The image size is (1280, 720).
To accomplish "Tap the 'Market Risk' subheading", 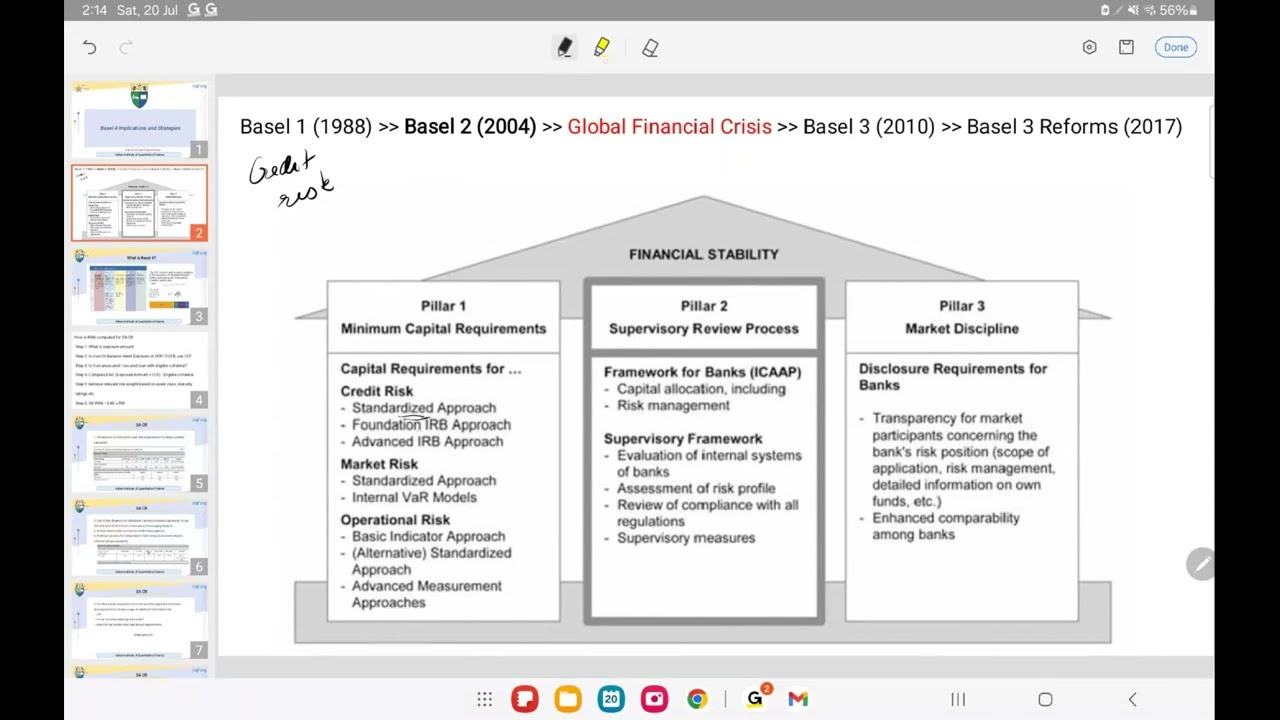I will pyautogui.click(x=379, y=464).
